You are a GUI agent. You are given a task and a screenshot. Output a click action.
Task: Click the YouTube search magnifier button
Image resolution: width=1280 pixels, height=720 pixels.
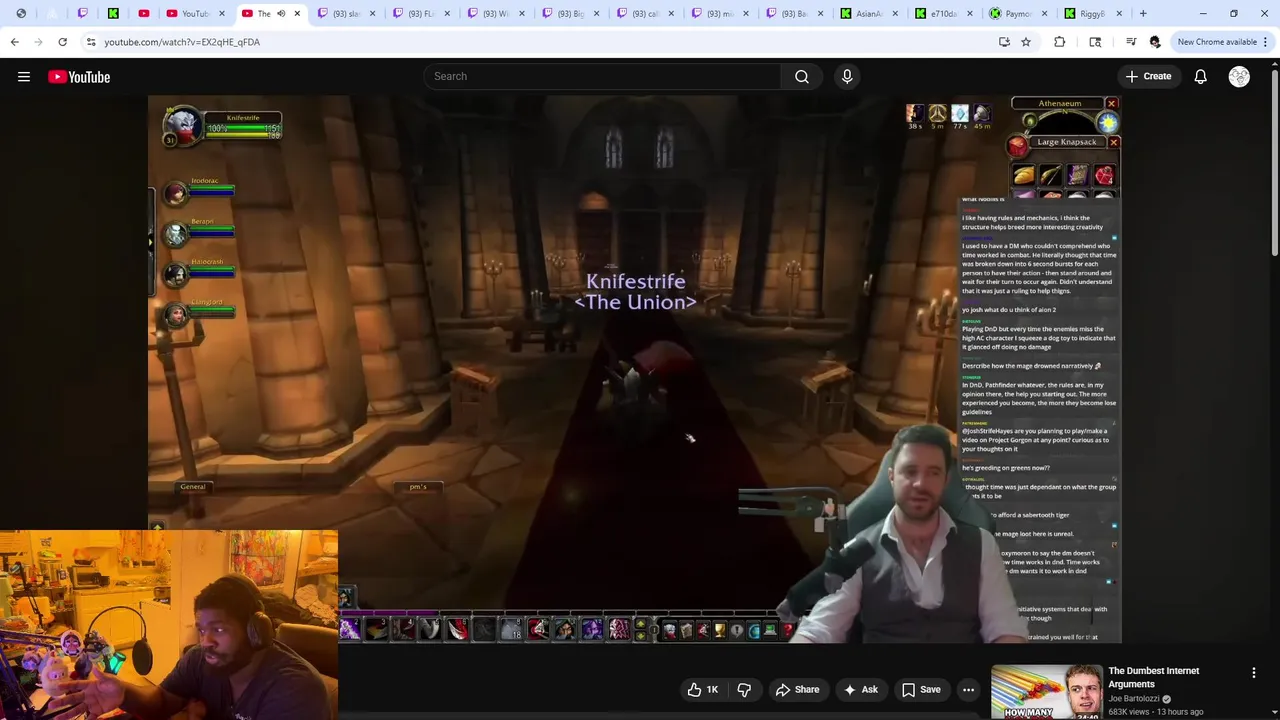802,76
